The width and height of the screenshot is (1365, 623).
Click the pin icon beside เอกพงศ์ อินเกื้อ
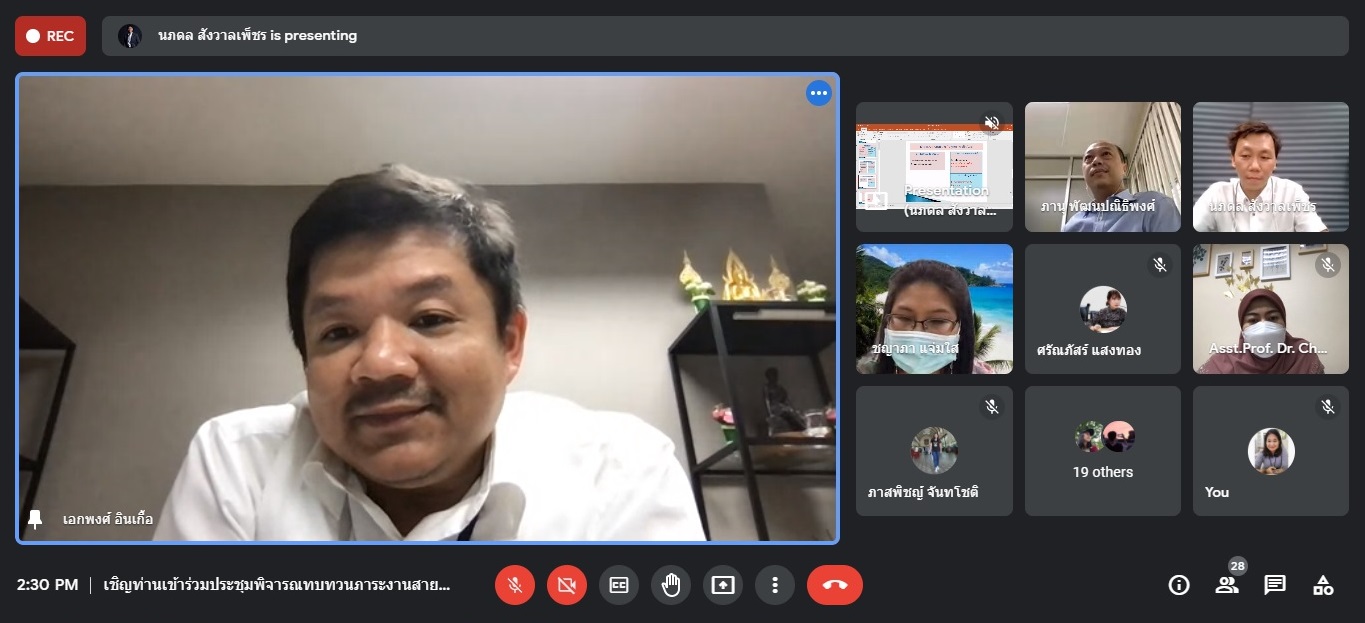(35, 519)
